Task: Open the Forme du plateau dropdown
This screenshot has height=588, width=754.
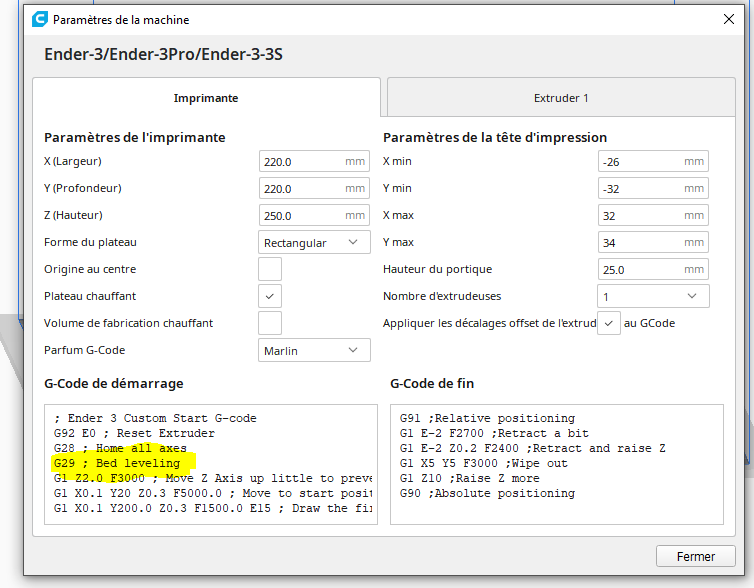Action: click(314, 242)
